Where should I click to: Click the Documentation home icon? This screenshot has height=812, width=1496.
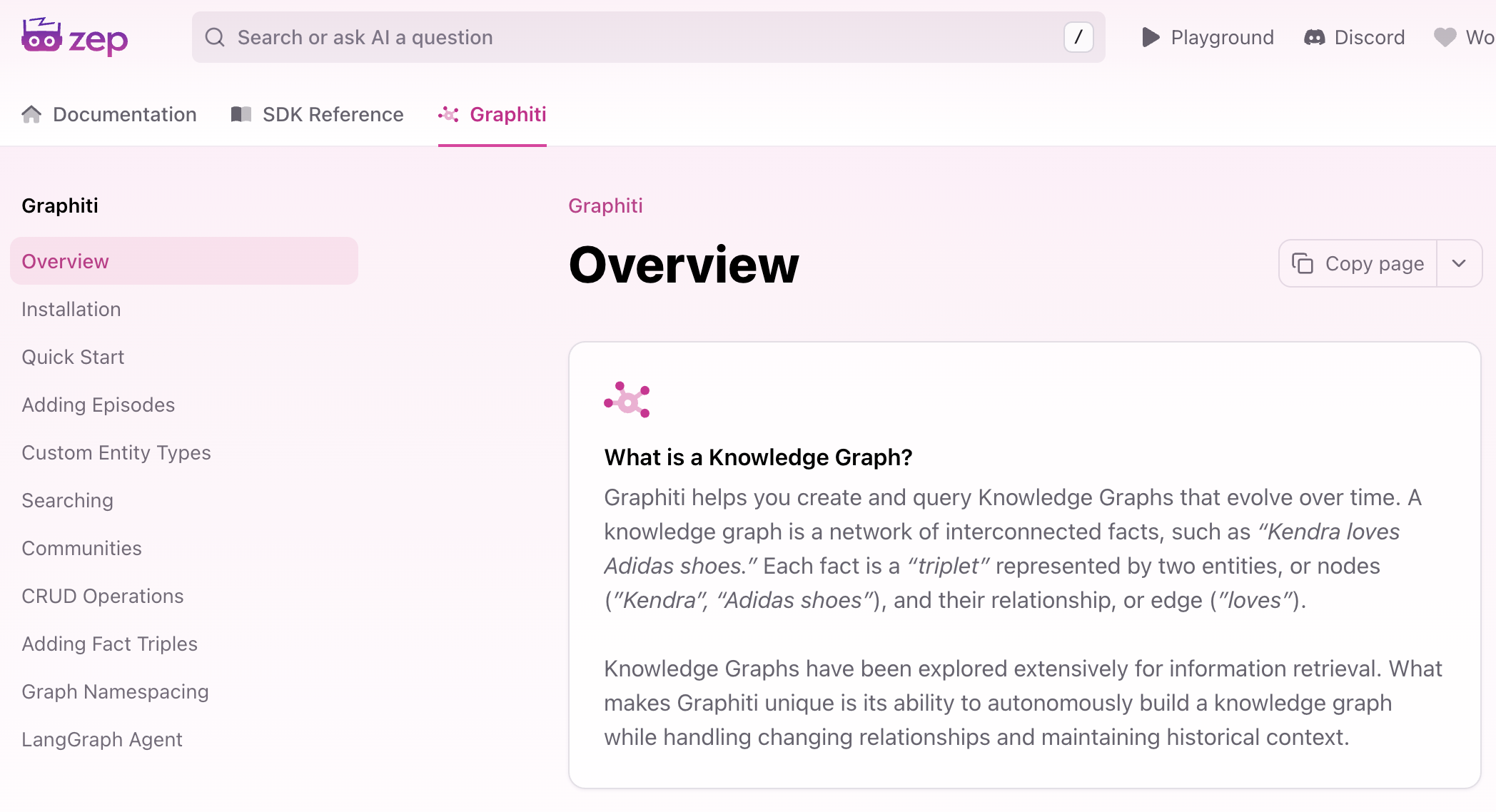coord(31,114)
